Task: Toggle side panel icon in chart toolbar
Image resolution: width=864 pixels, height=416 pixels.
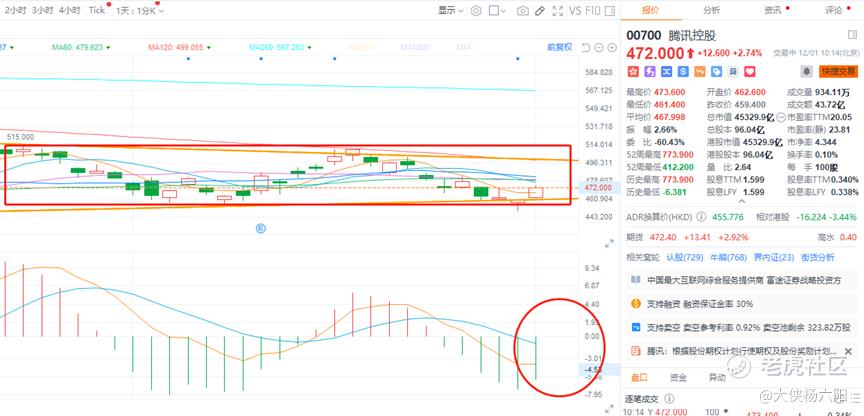Action: point(609,10)
